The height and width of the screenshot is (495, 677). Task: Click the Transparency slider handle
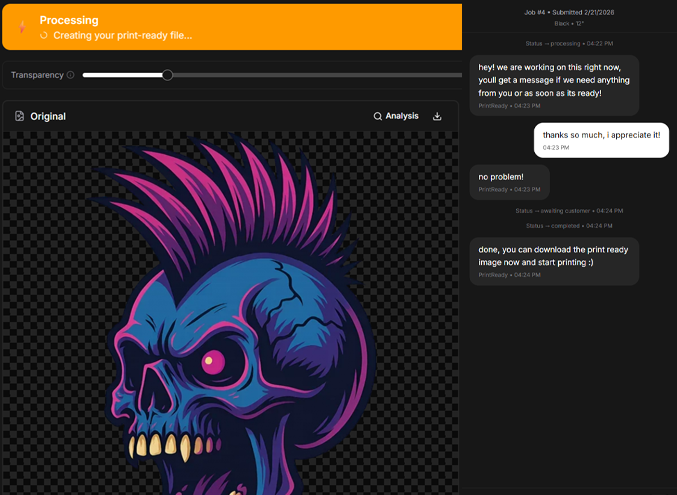(x=167, y=75)
